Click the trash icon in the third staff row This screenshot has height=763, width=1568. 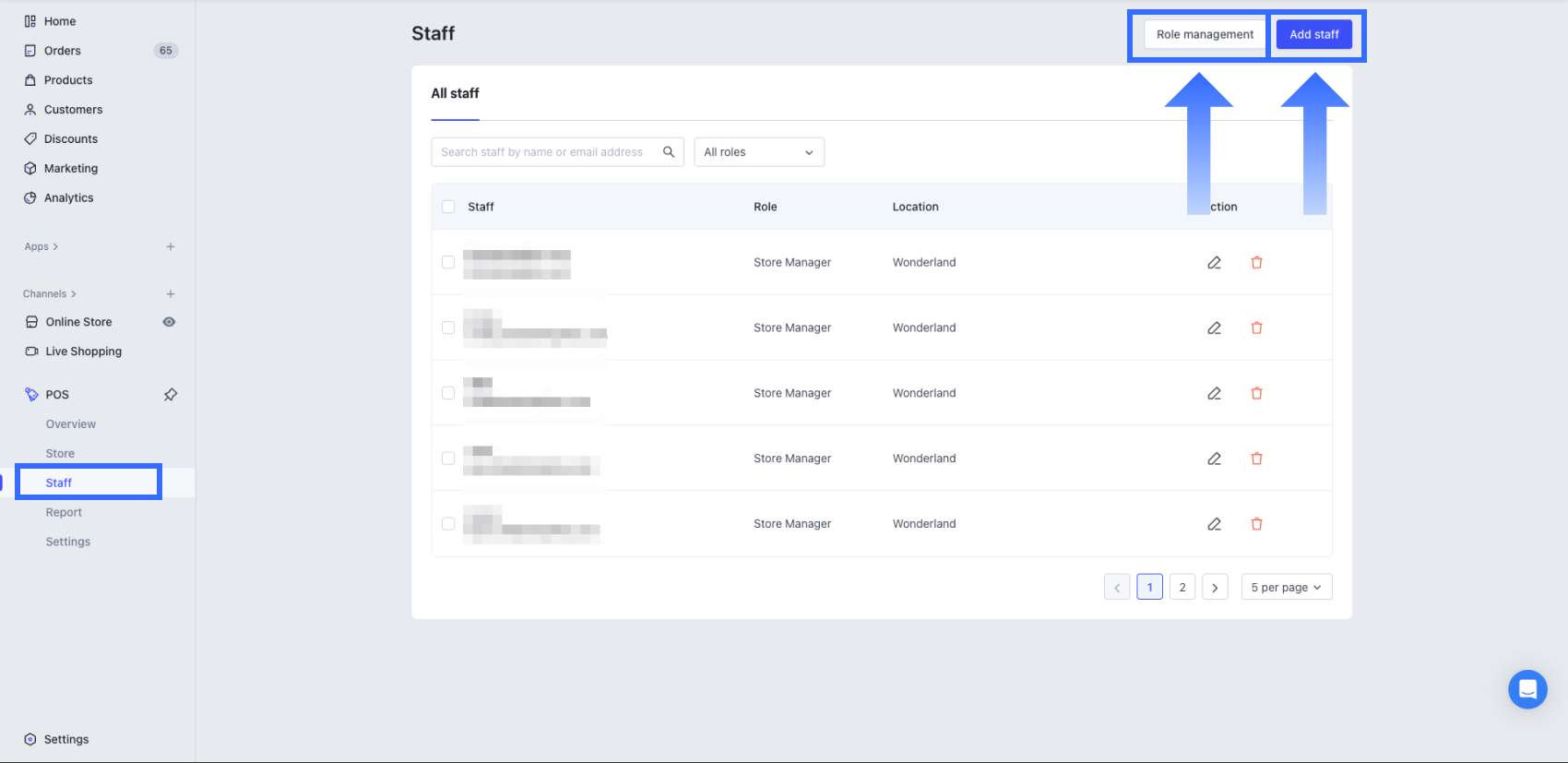1256,393
